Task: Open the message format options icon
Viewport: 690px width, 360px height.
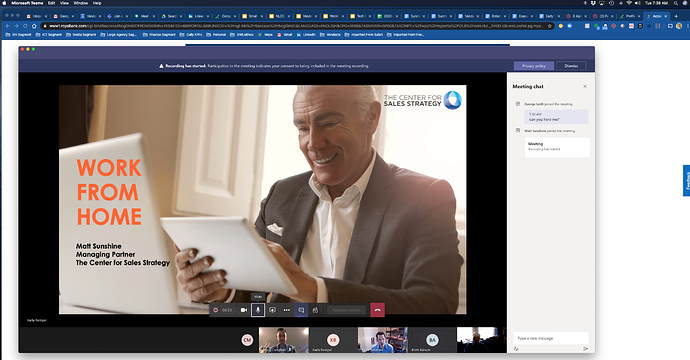Action: point(516,349)
